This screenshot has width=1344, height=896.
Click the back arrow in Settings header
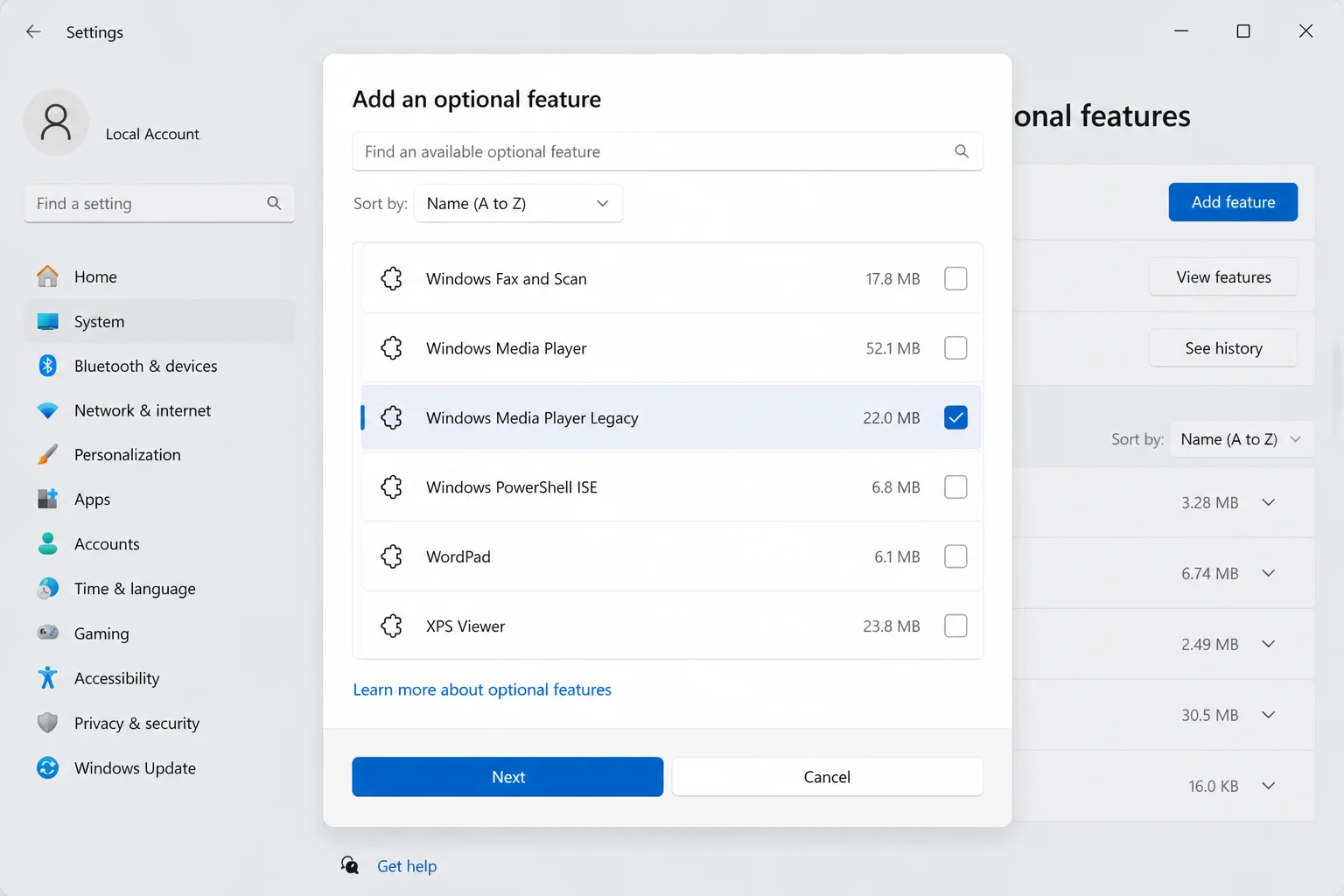(x=33, y=31)
